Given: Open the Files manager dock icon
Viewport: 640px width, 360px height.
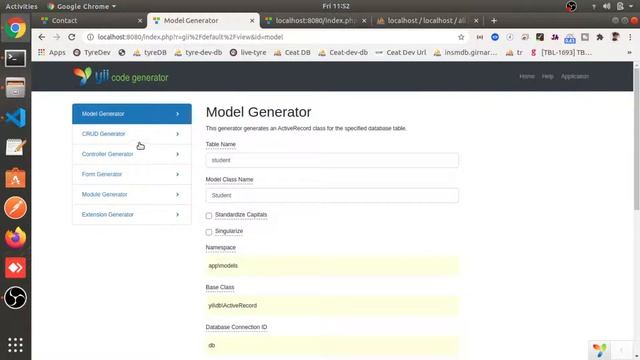Looking at the screenshot, I should click(x=16, y=88).
